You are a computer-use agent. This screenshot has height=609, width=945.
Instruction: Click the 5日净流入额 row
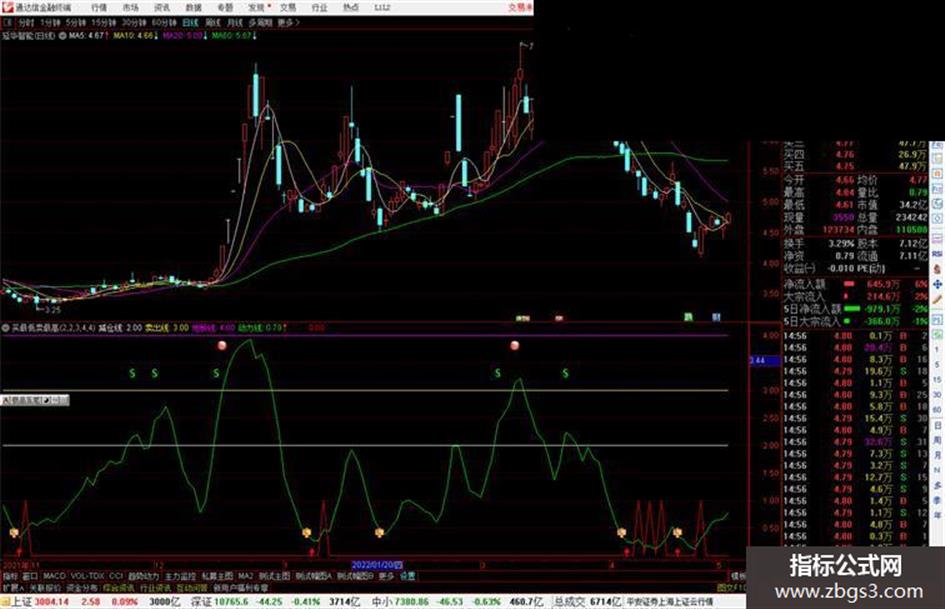pyautogui.click(x=855, y=309)
